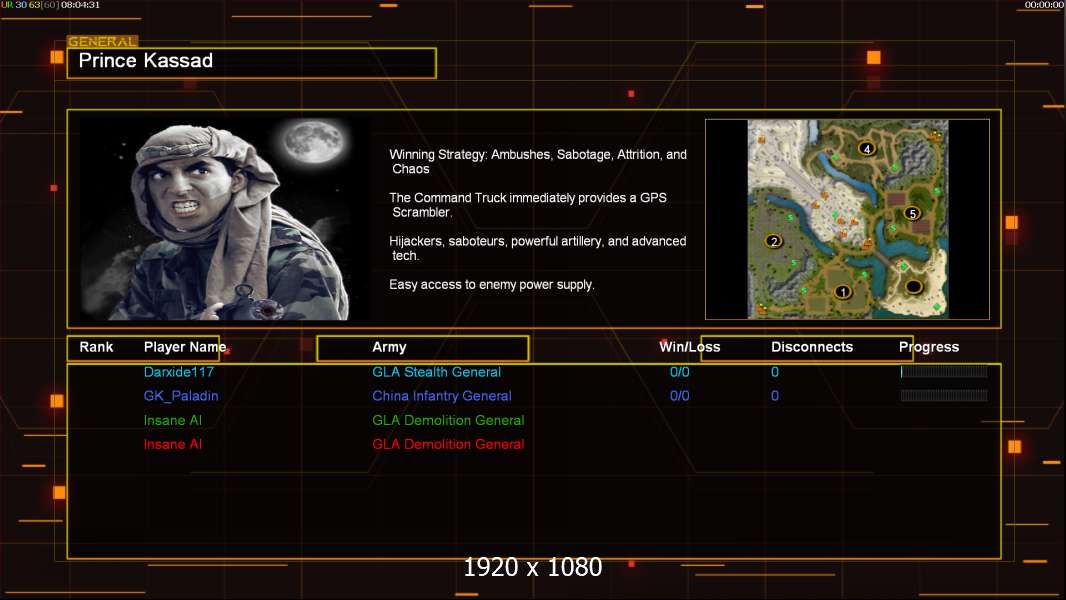Select the General label tab
The width and height of the screenshot is (1066, 600).
(103, 41)
